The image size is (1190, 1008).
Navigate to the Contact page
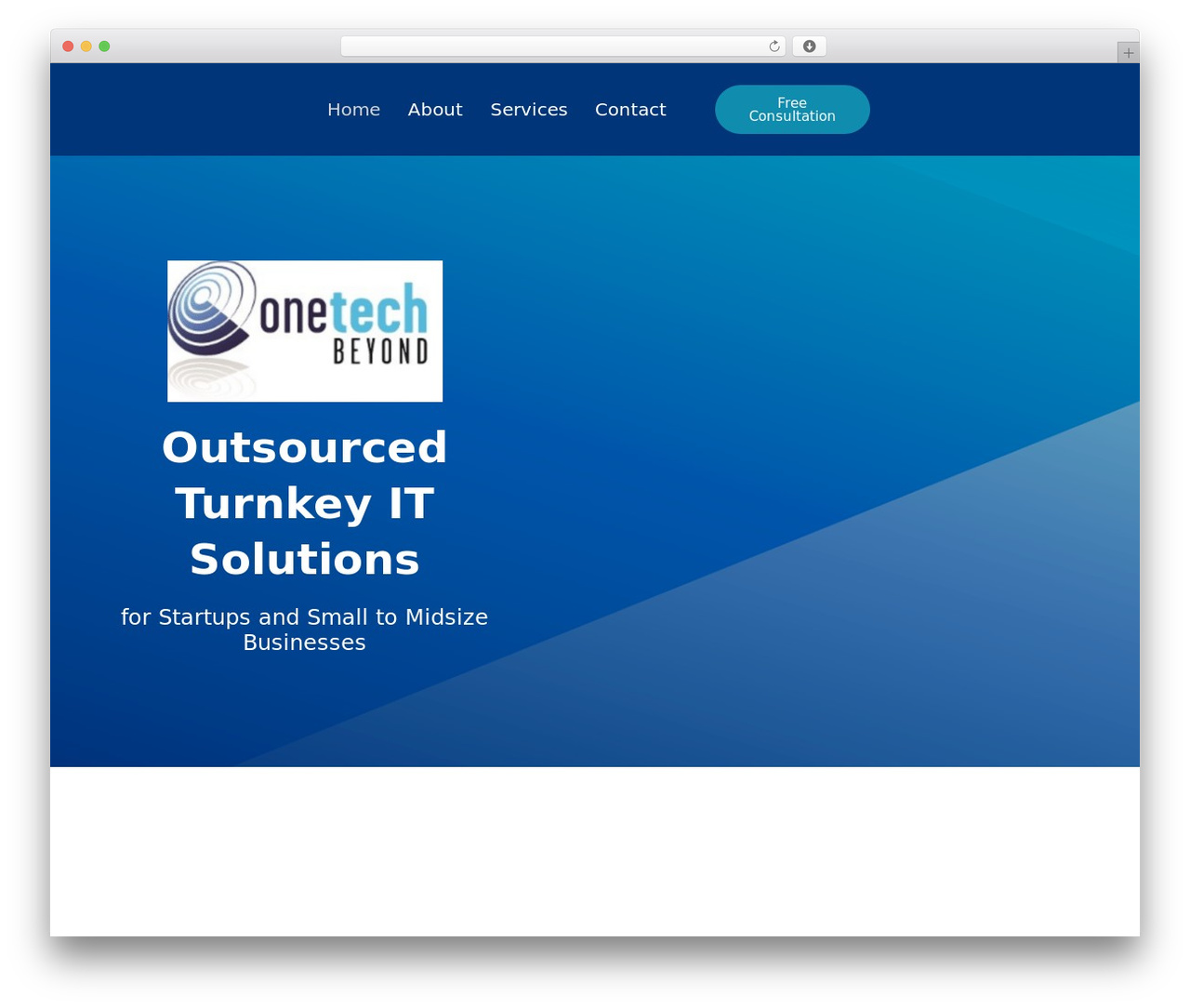pyautogui.click(x=630, y=110)
